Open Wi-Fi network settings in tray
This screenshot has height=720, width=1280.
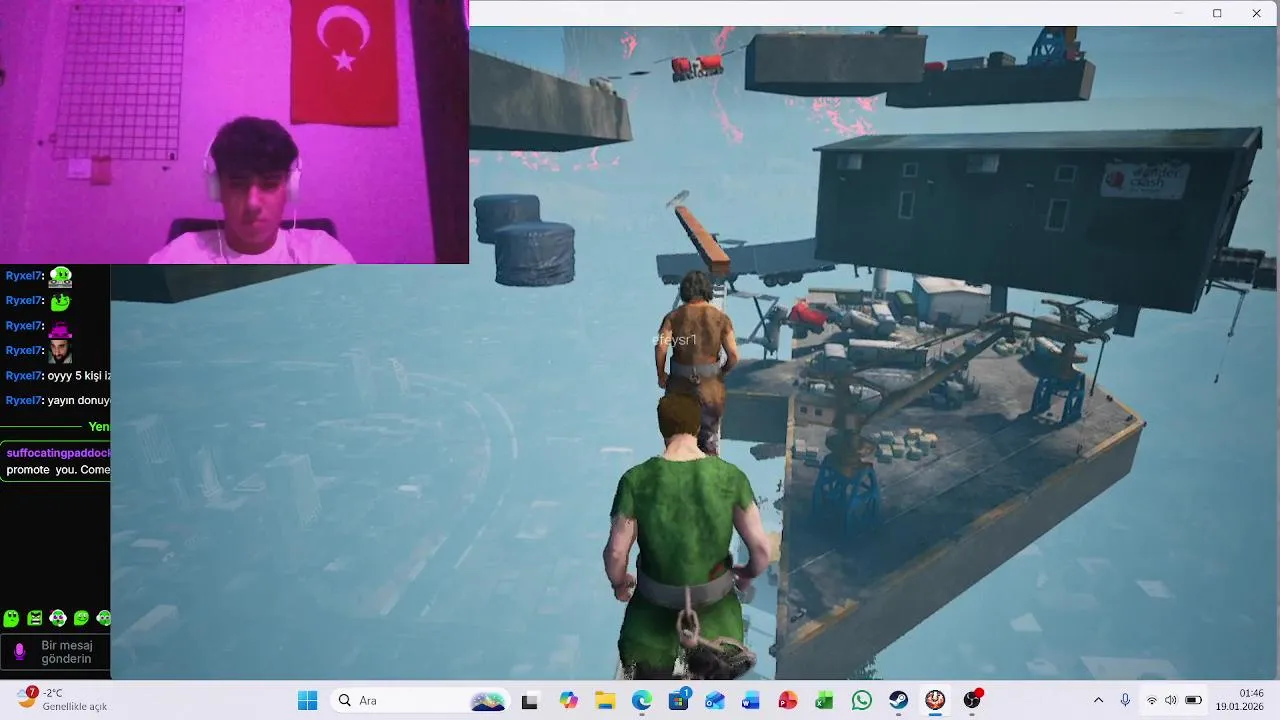pos(1152,700)
